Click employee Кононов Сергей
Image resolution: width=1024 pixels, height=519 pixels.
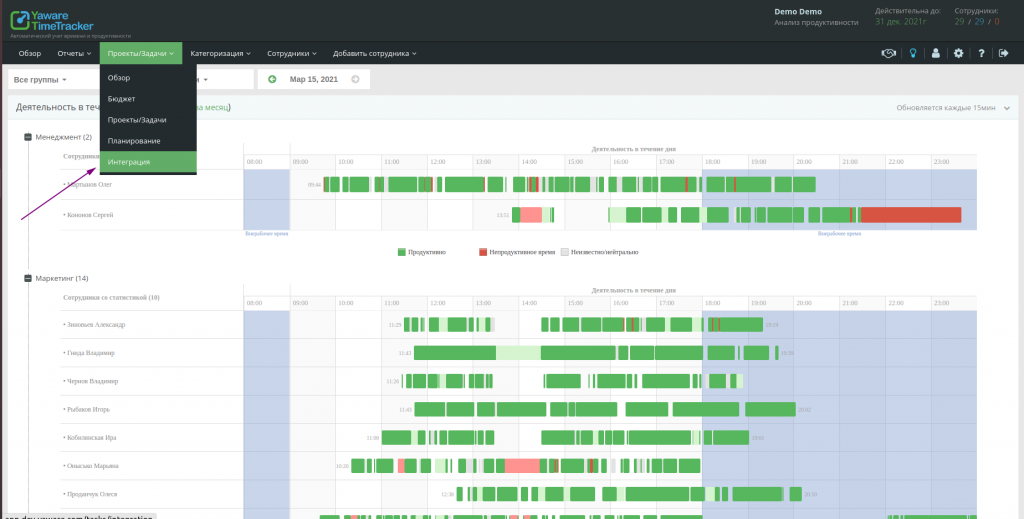88,215
